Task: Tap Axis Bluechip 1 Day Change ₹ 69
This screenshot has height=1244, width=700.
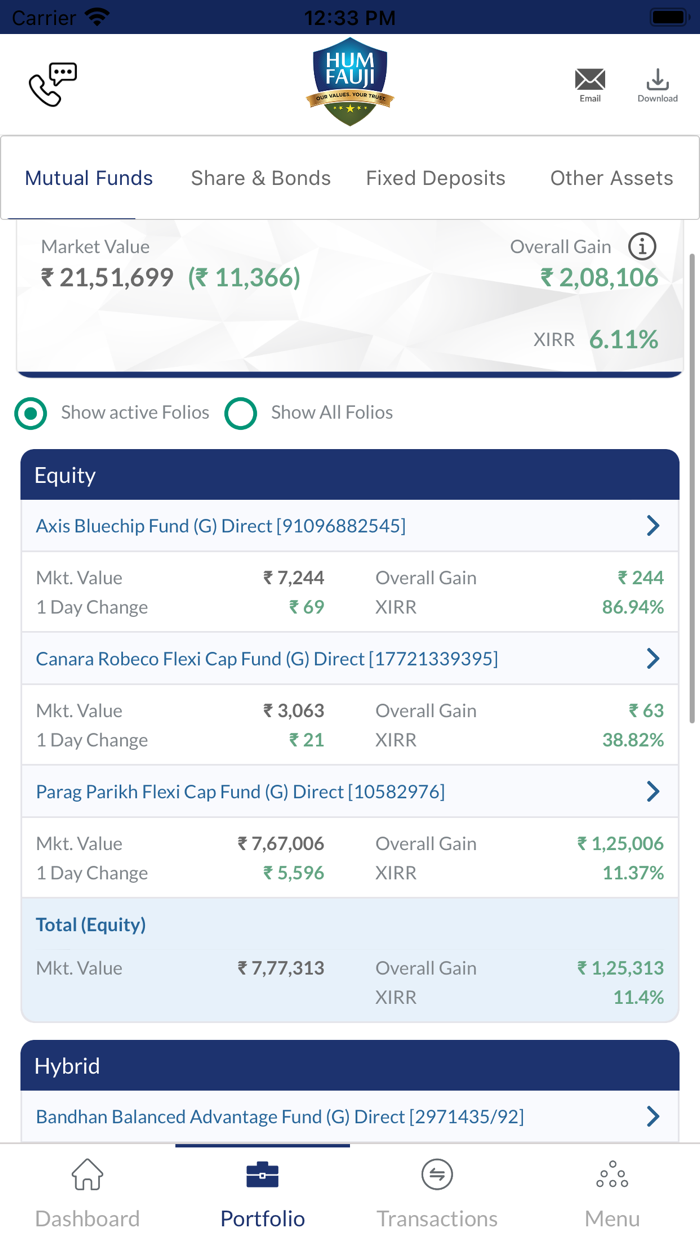Action: pos(307,607)
